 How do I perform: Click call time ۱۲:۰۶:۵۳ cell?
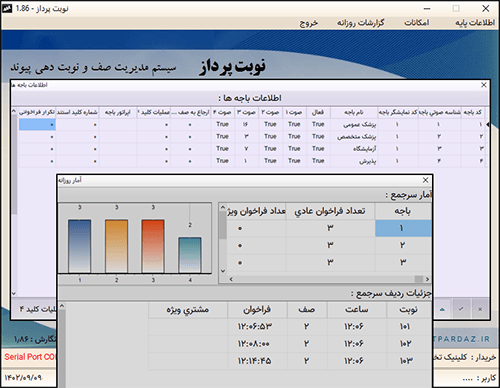tap(257, 327)
